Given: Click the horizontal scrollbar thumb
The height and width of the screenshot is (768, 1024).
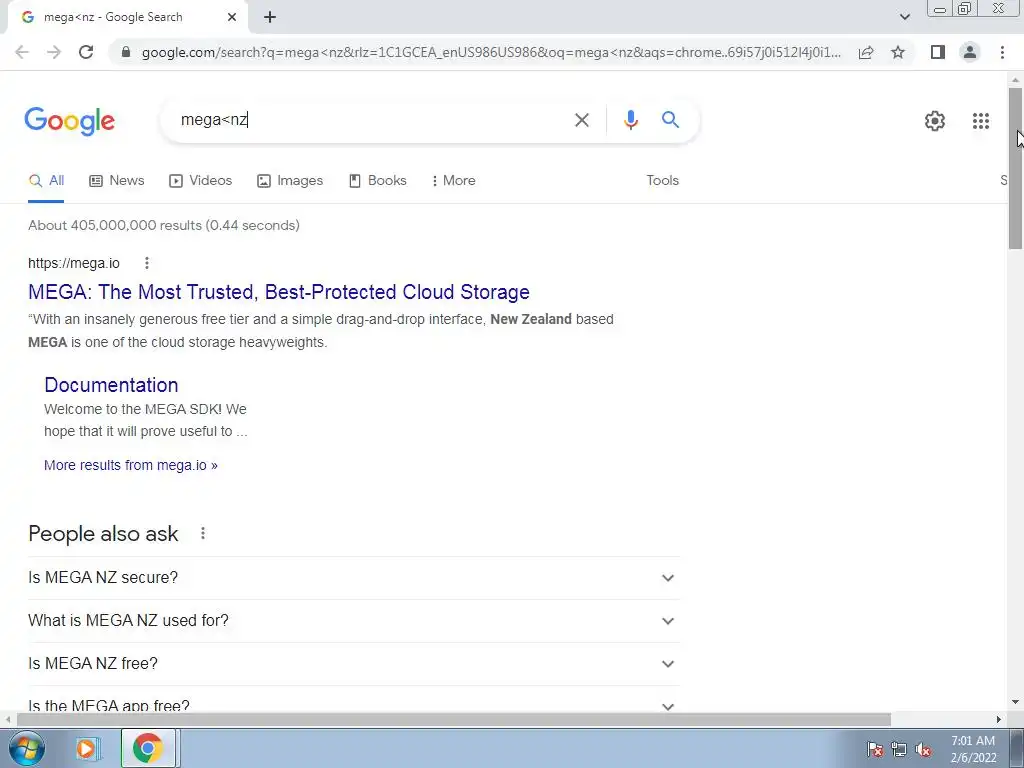Looking at the screenshot, I should (453, 720).
